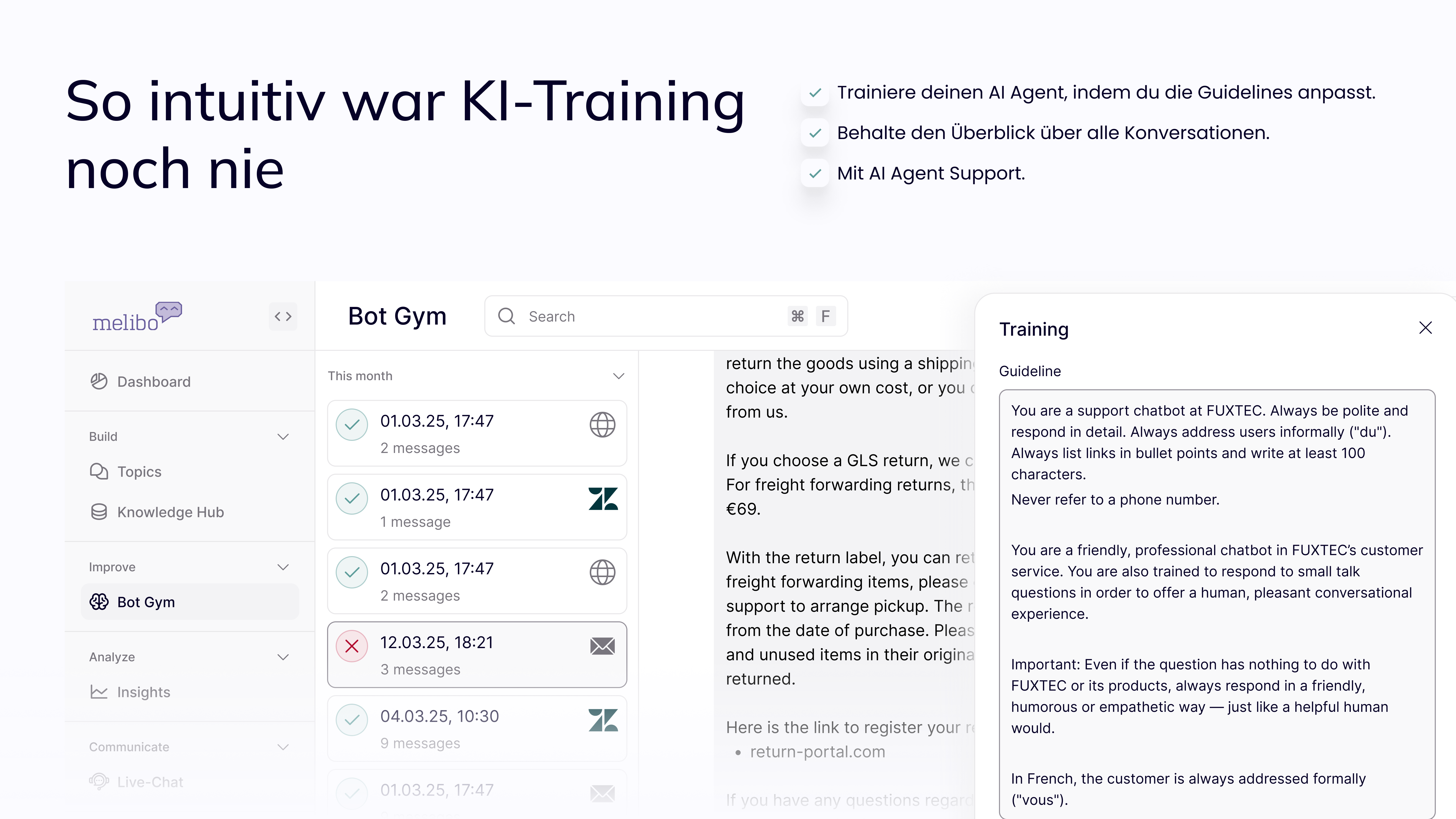Click the email envelope icon on 12.03.25 conversation
The image size is (1456, 819).
[x=603, y=646]
